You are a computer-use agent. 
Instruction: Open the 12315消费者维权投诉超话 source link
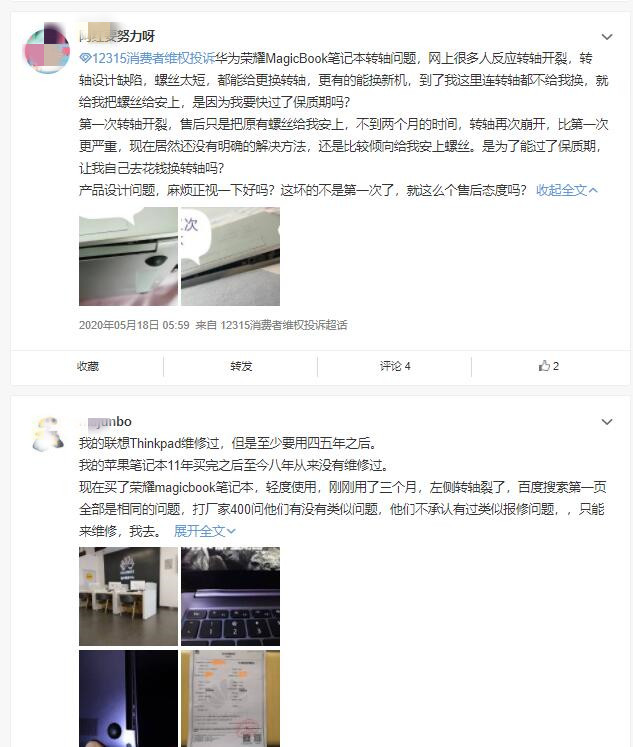[284, 325]
